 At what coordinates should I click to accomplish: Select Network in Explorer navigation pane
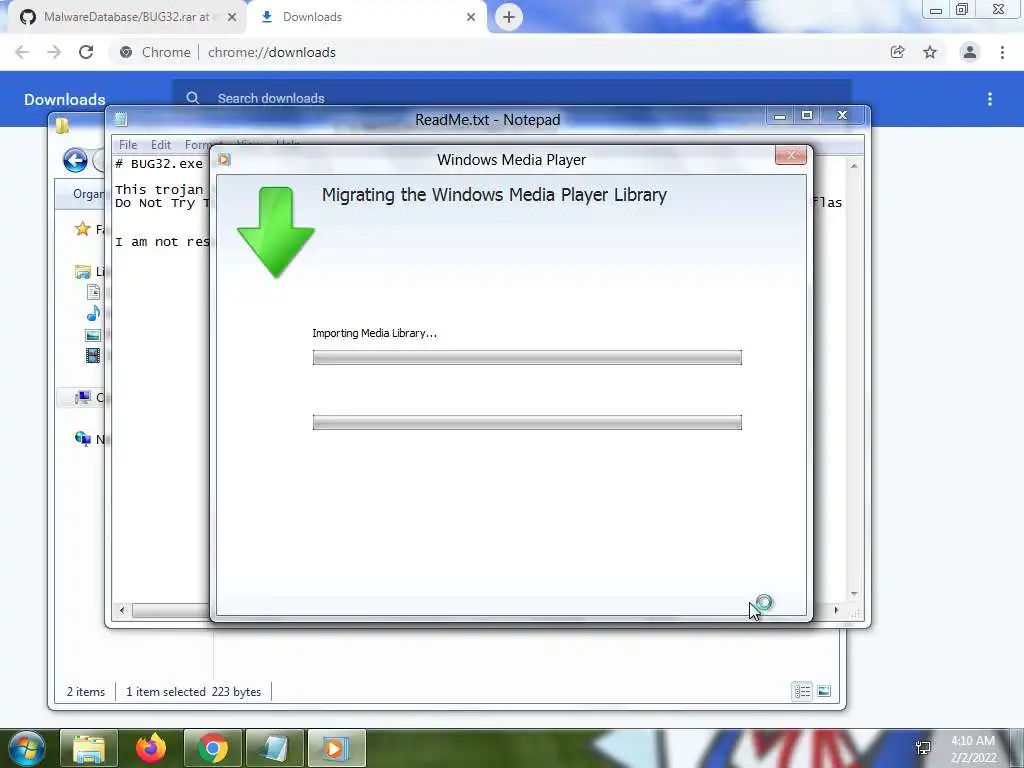pos(83,439)
